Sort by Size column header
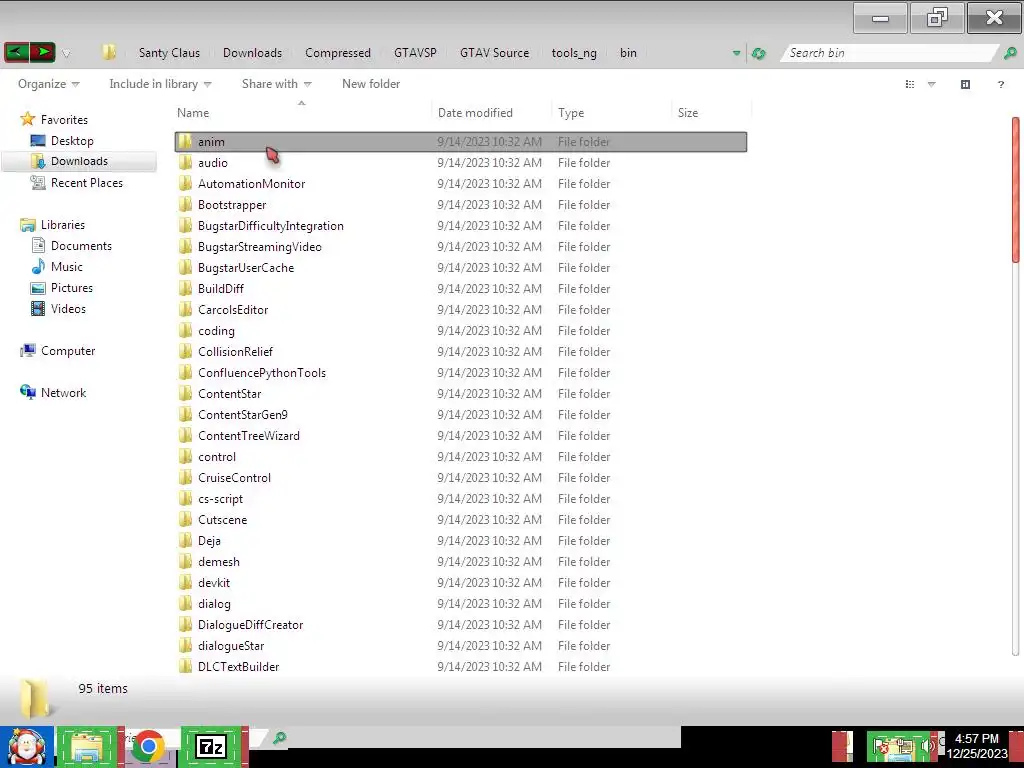The width and height of the screenshot is (1024, 768). 711,112
